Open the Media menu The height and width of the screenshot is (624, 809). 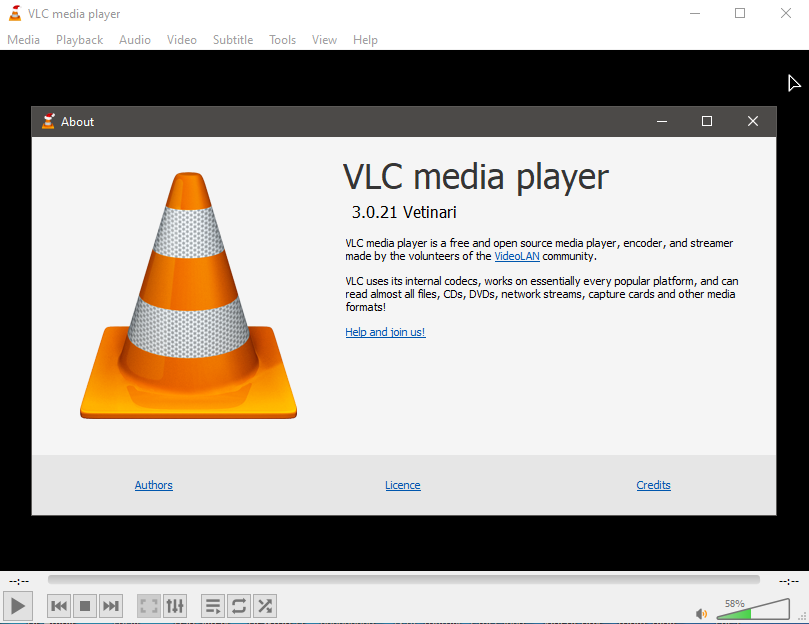[23, 40]
